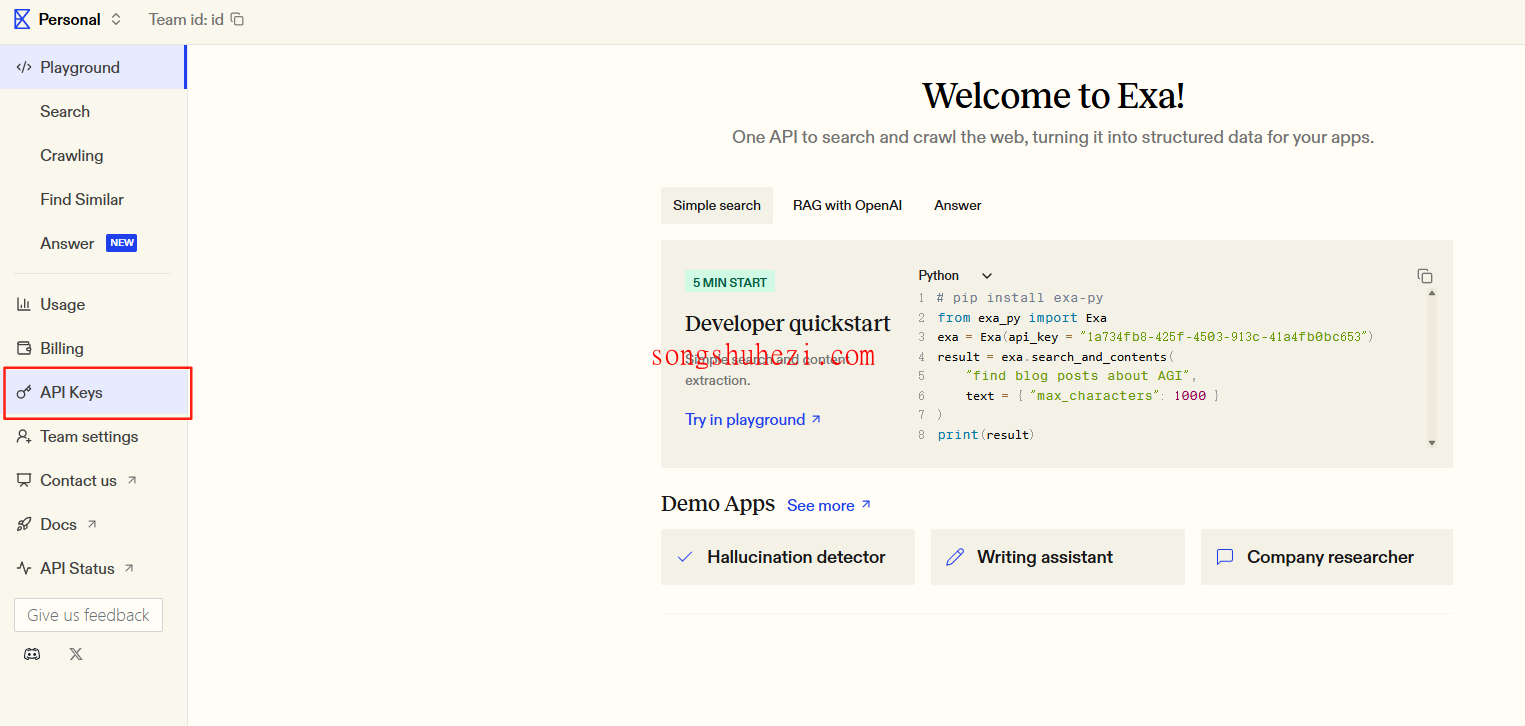Screen dimensions: 1525x726
Task: Open the Writing assistant demo
Action: tap(1058, 557)
